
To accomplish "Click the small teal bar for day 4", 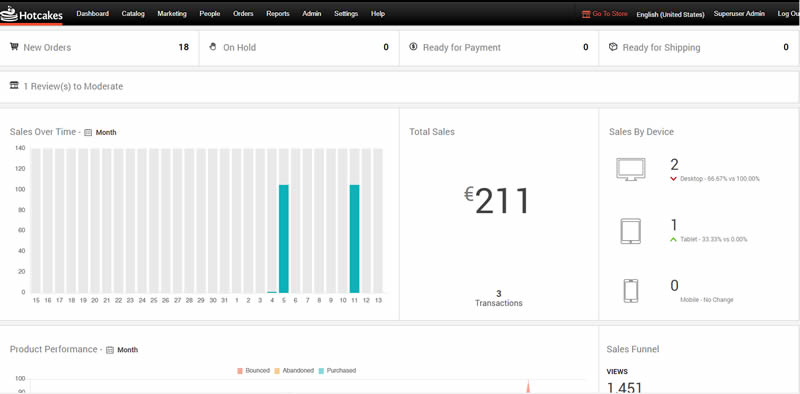I will point(272,292).
